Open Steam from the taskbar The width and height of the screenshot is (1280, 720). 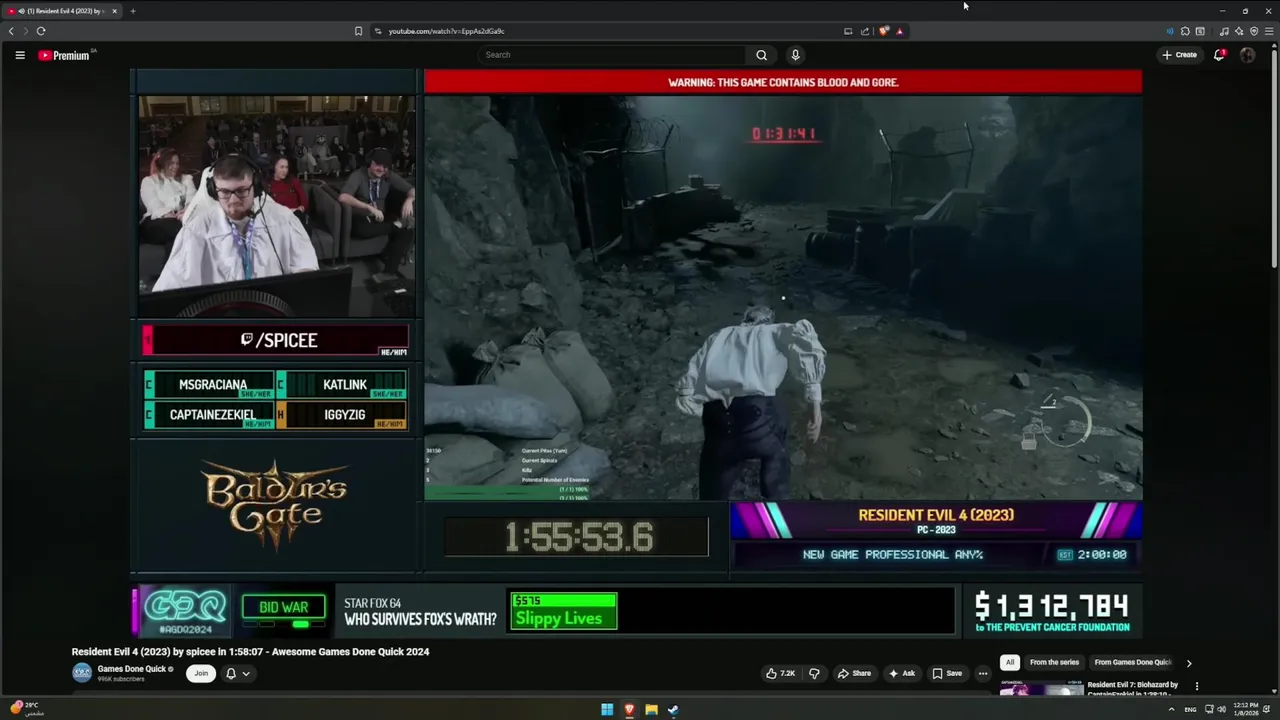click(x=673, y=710)
